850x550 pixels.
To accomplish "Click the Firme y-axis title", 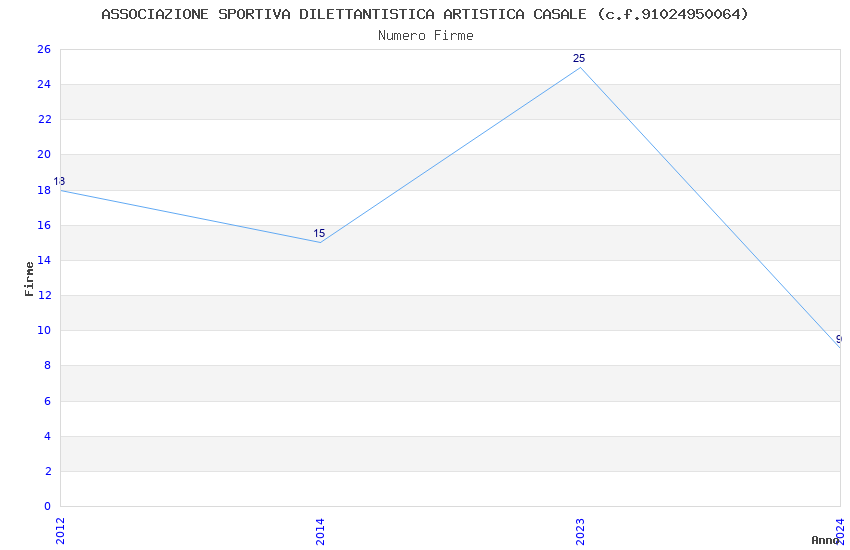I will [29, 278].
